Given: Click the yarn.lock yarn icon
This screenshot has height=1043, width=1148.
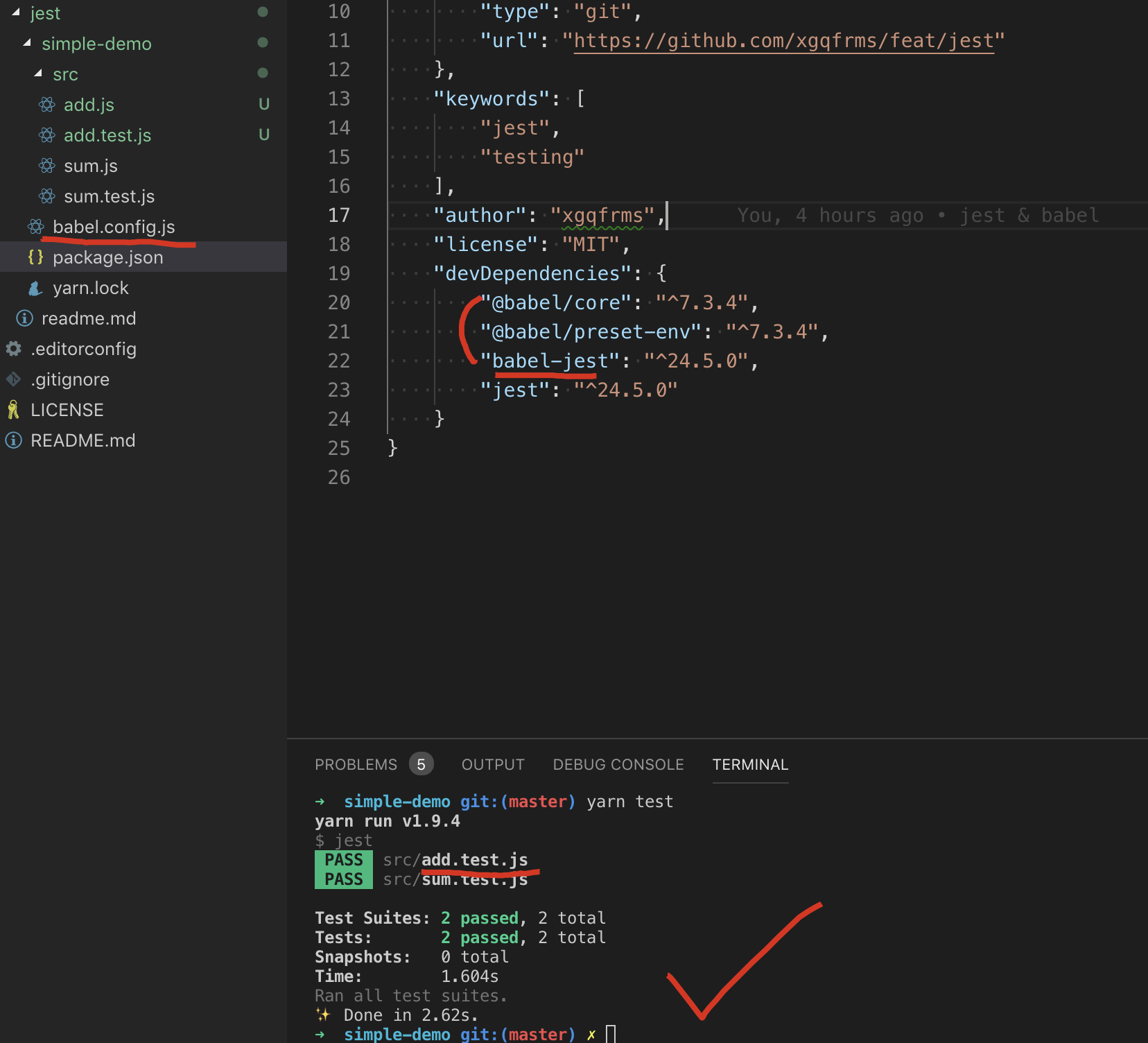Looking at the screenshot, I should click(36, 288).
